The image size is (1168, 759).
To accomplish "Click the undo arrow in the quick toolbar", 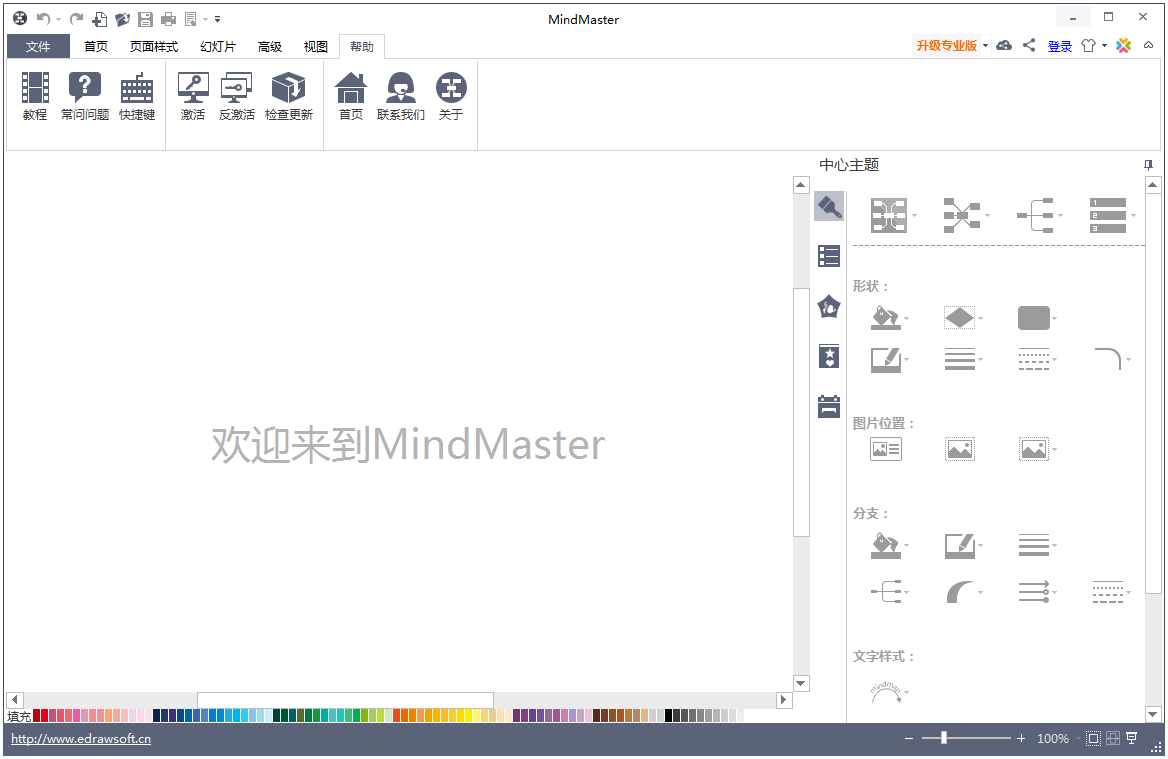I will pyautogui.click(x=44, y=19).
